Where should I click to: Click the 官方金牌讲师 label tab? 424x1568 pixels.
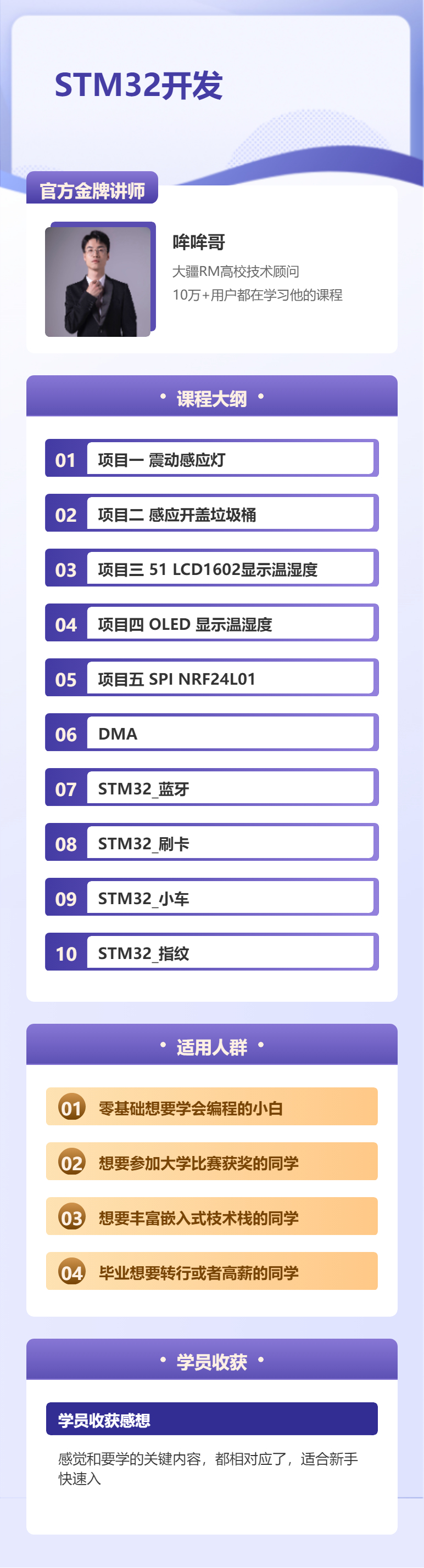92,189
